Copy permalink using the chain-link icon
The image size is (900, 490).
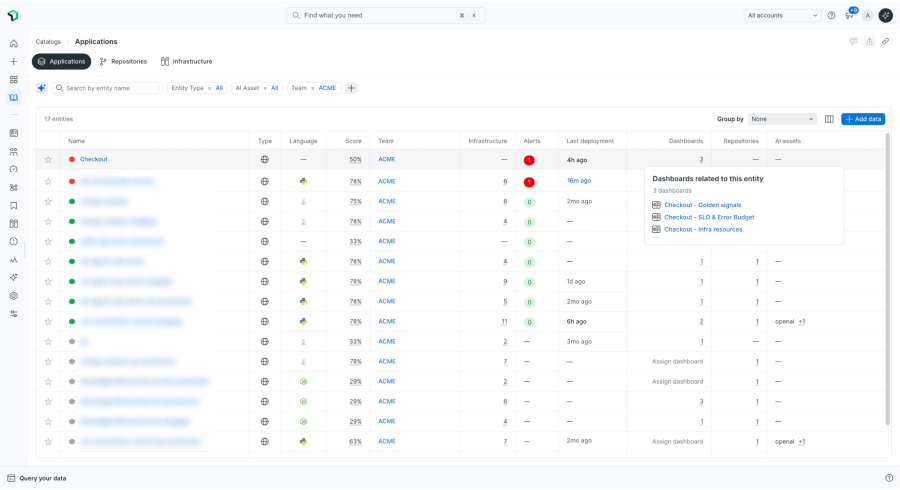886,41
